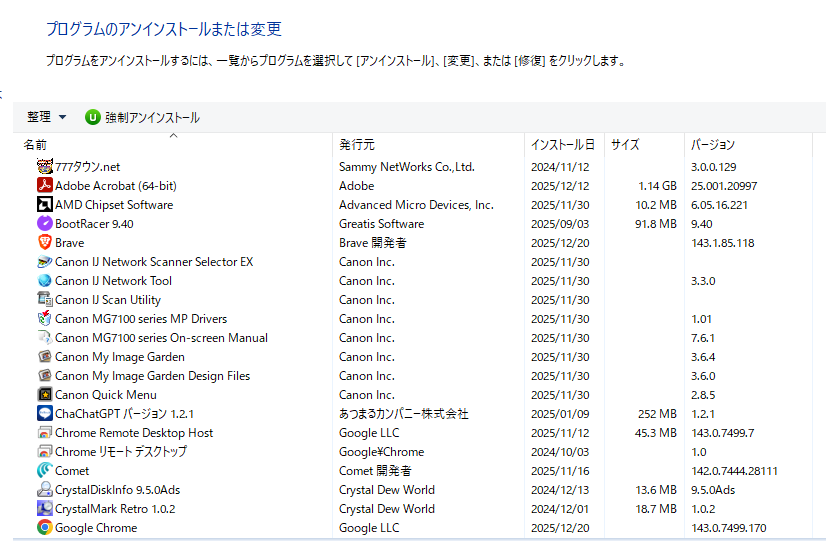Click the AMD Chipset Software icon
Viewport: 826px width, 541px height.
(45, 205)
